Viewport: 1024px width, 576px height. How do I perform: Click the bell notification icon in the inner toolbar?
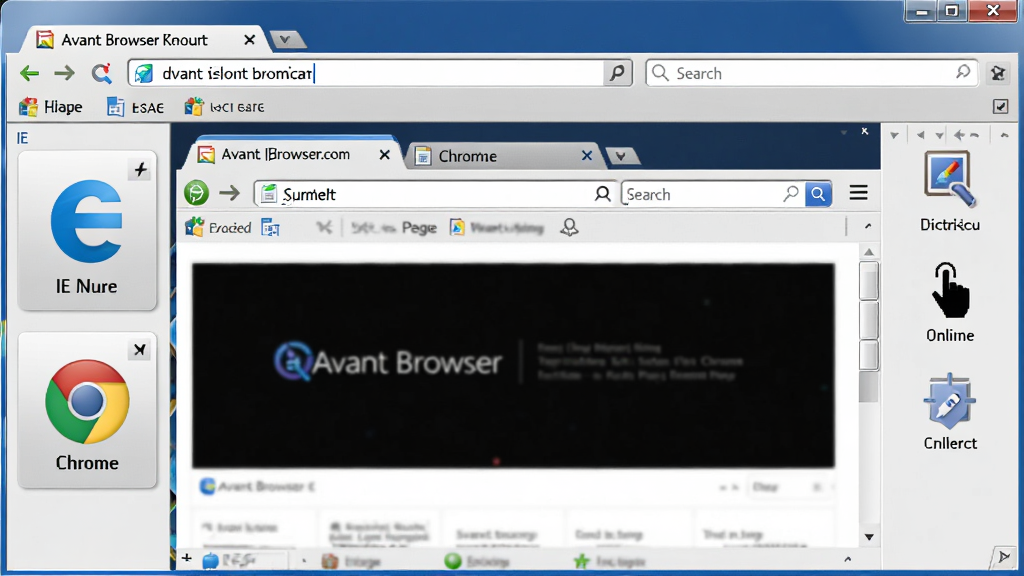569,227
